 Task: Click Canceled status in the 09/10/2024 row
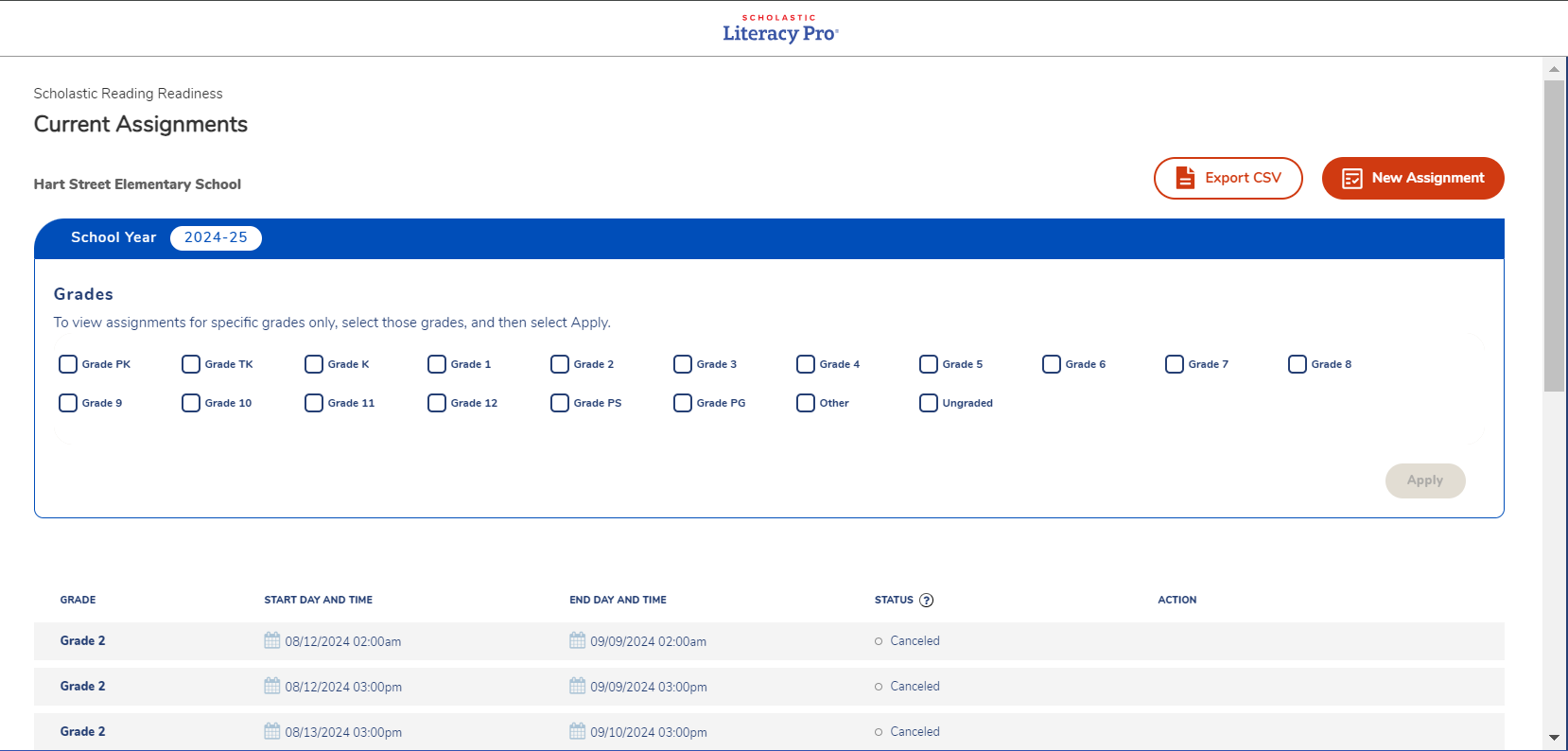(915, 731)
